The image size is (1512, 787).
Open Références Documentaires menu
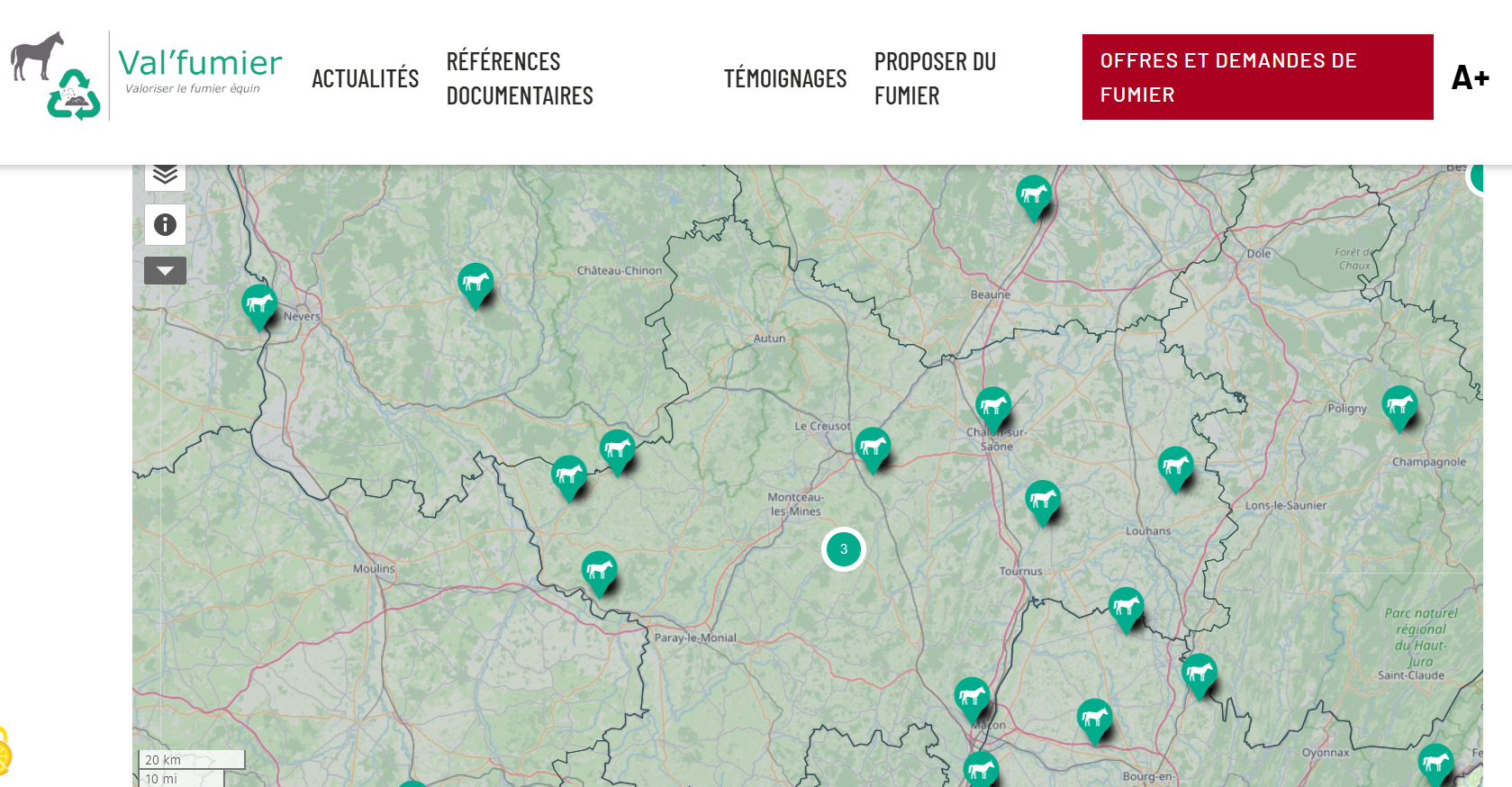[x=520, y=78]
